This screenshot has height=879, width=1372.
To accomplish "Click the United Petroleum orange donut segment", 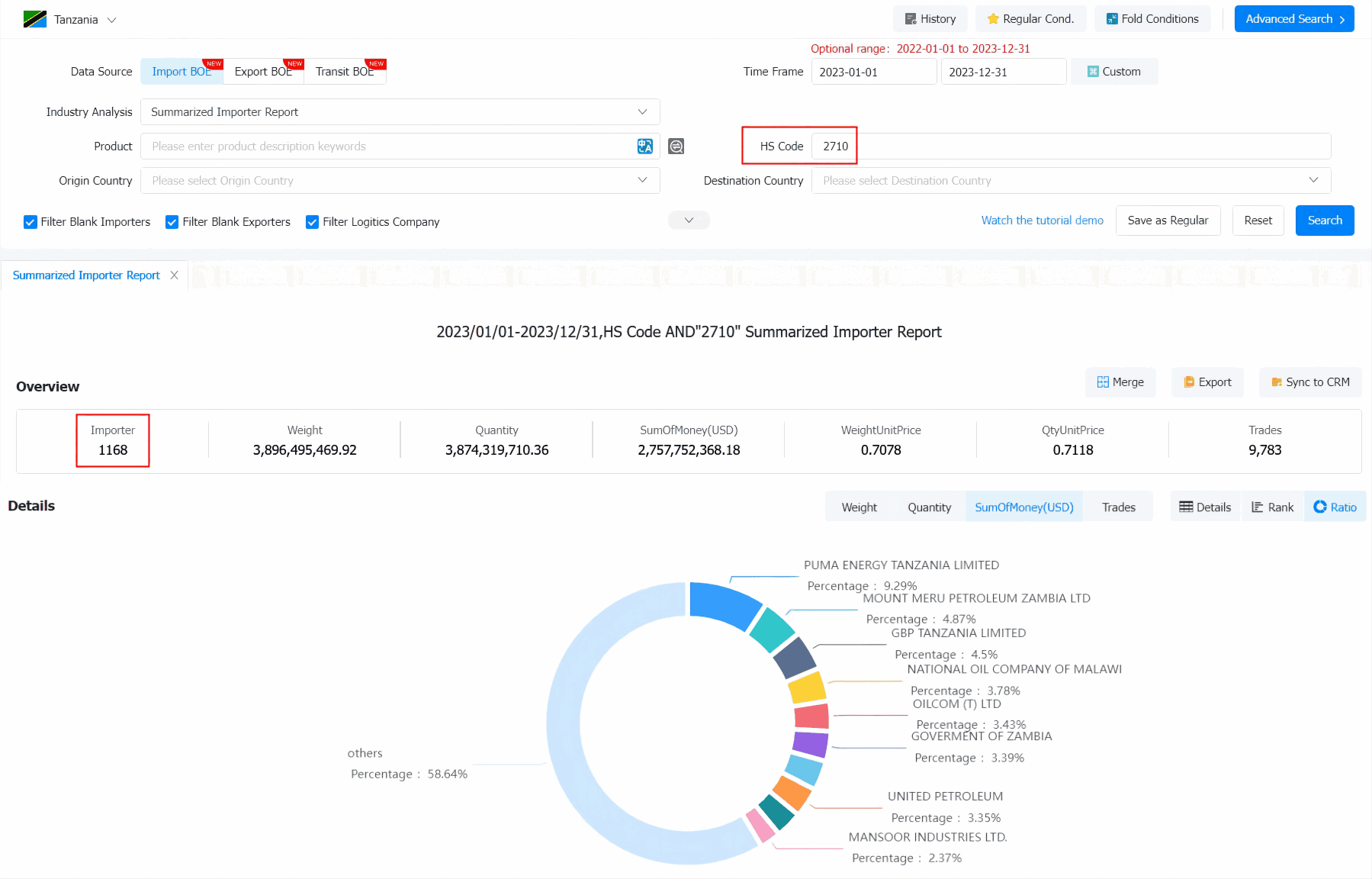I will [x=792, y=793].
